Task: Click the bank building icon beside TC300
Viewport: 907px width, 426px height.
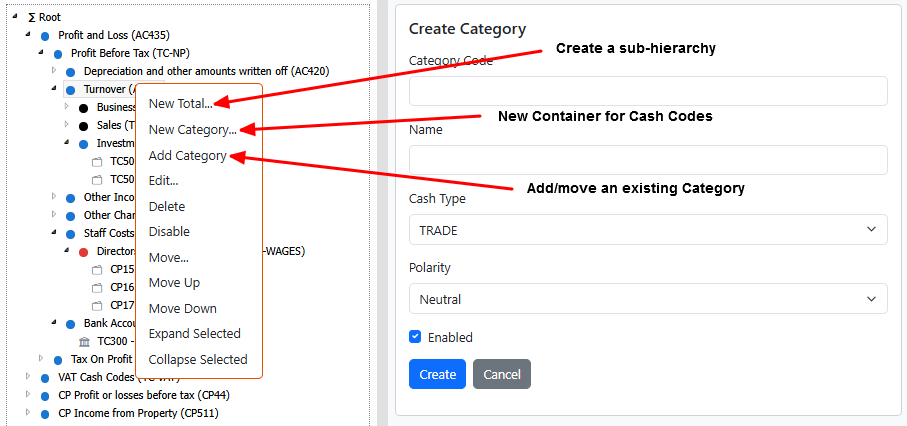Action: pos(84,341)
